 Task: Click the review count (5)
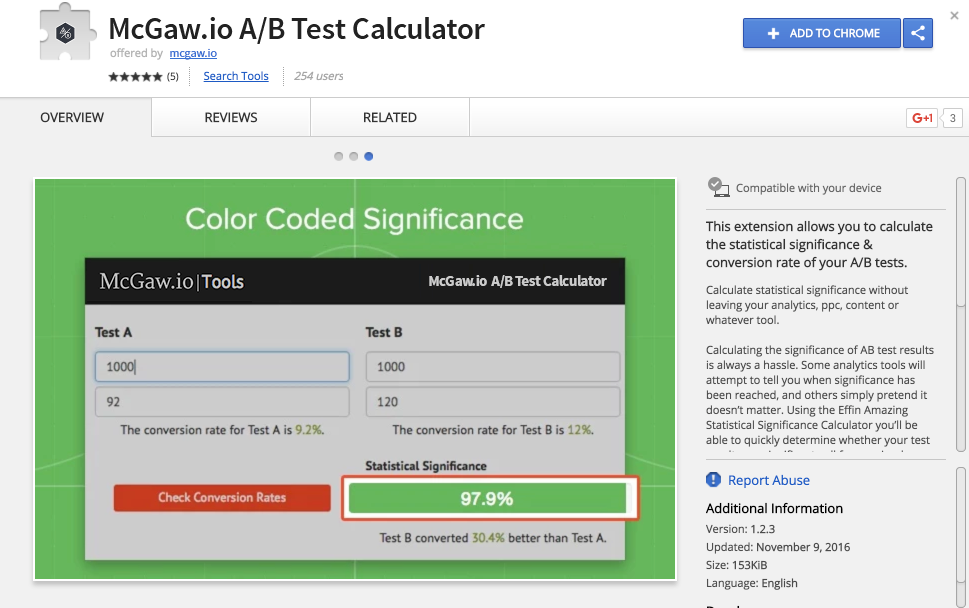coord(172,77)
